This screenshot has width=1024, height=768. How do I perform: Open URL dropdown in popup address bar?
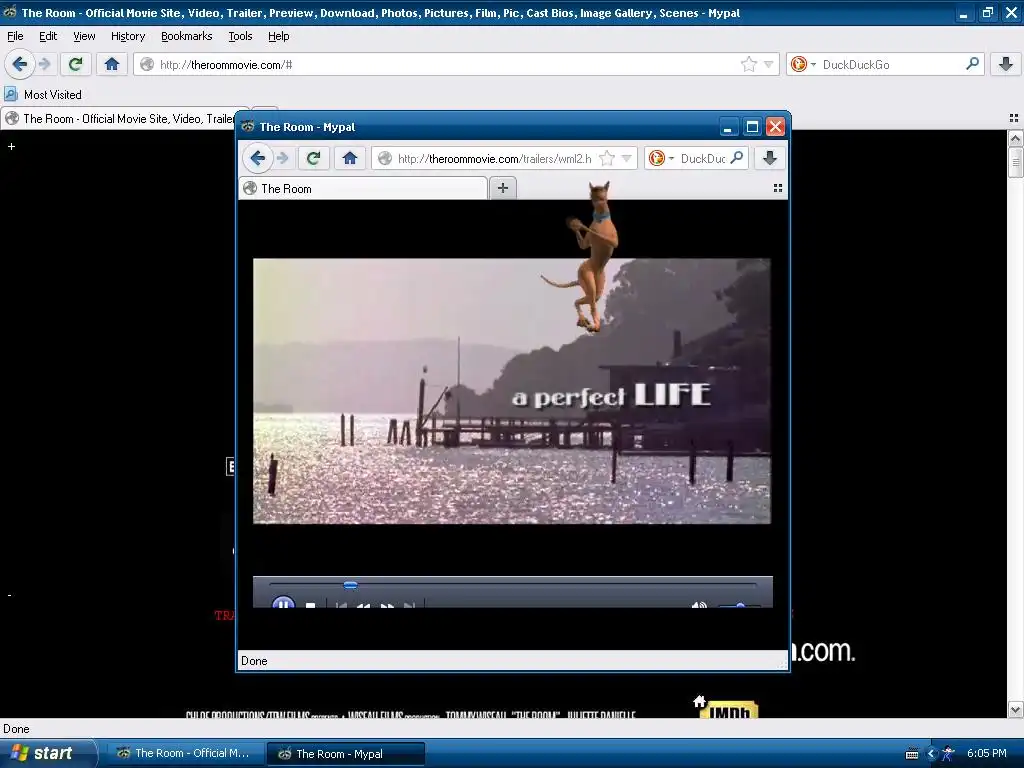[626, 158]
